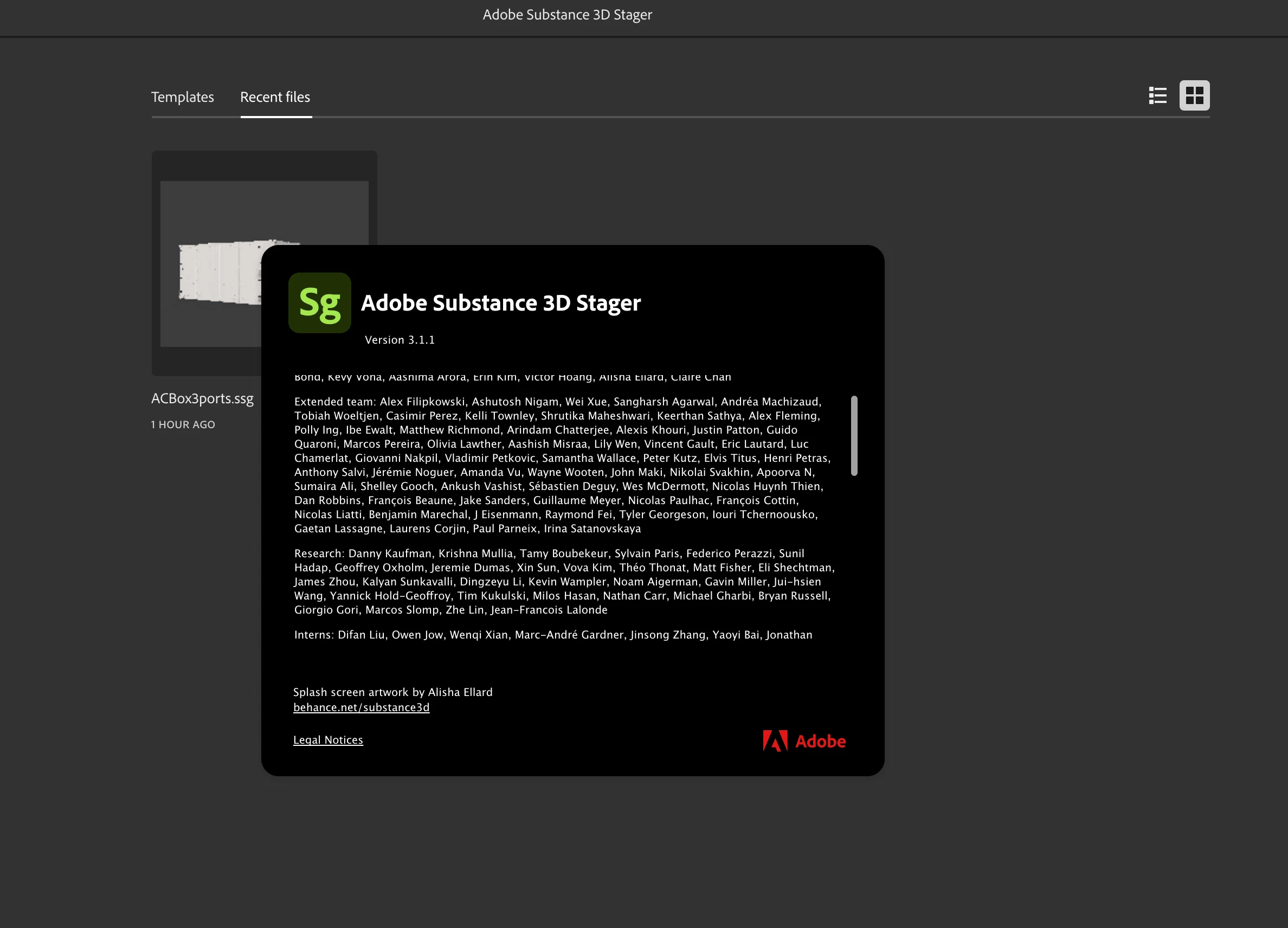The width and height of the screenshot is (1288, 928).
Task: Switch to grid view layout icon
Action: 1194,95
